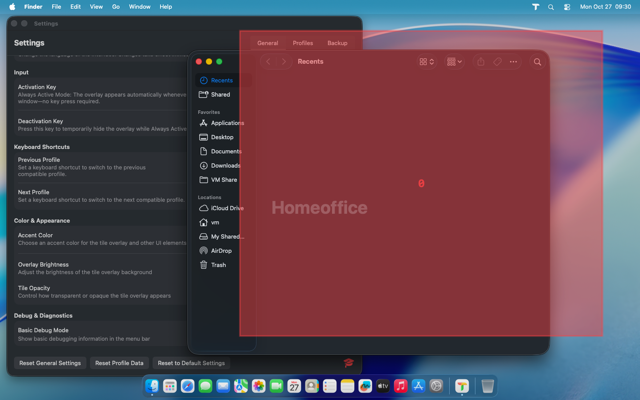
Task: Open System Settings from the Dock
Action: click(x=436, y=386)
